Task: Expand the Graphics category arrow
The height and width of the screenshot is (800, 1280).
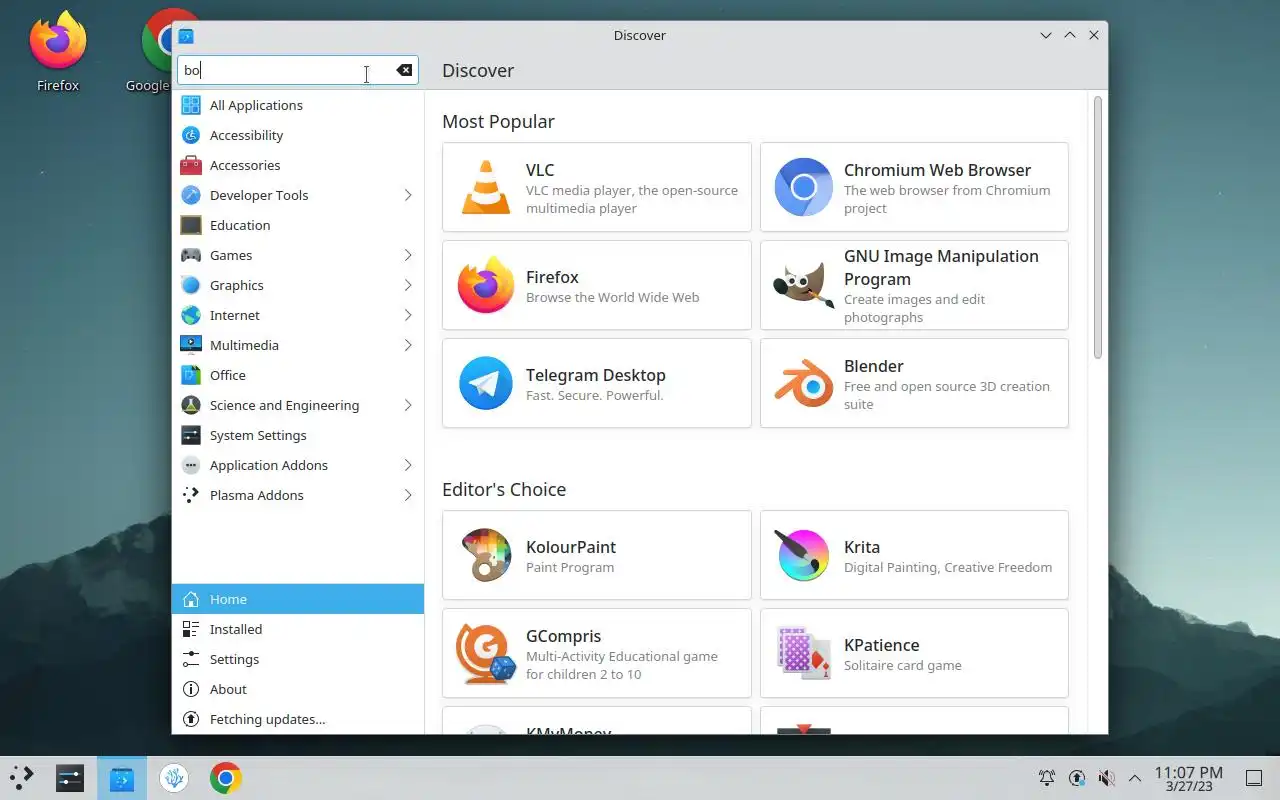Action: point(408,285)
